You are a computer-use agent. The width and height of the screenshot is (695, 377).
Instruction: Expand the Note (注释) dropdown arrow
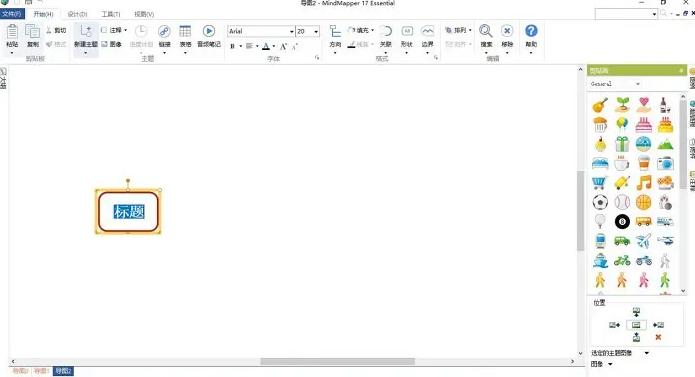coord(125,30)
